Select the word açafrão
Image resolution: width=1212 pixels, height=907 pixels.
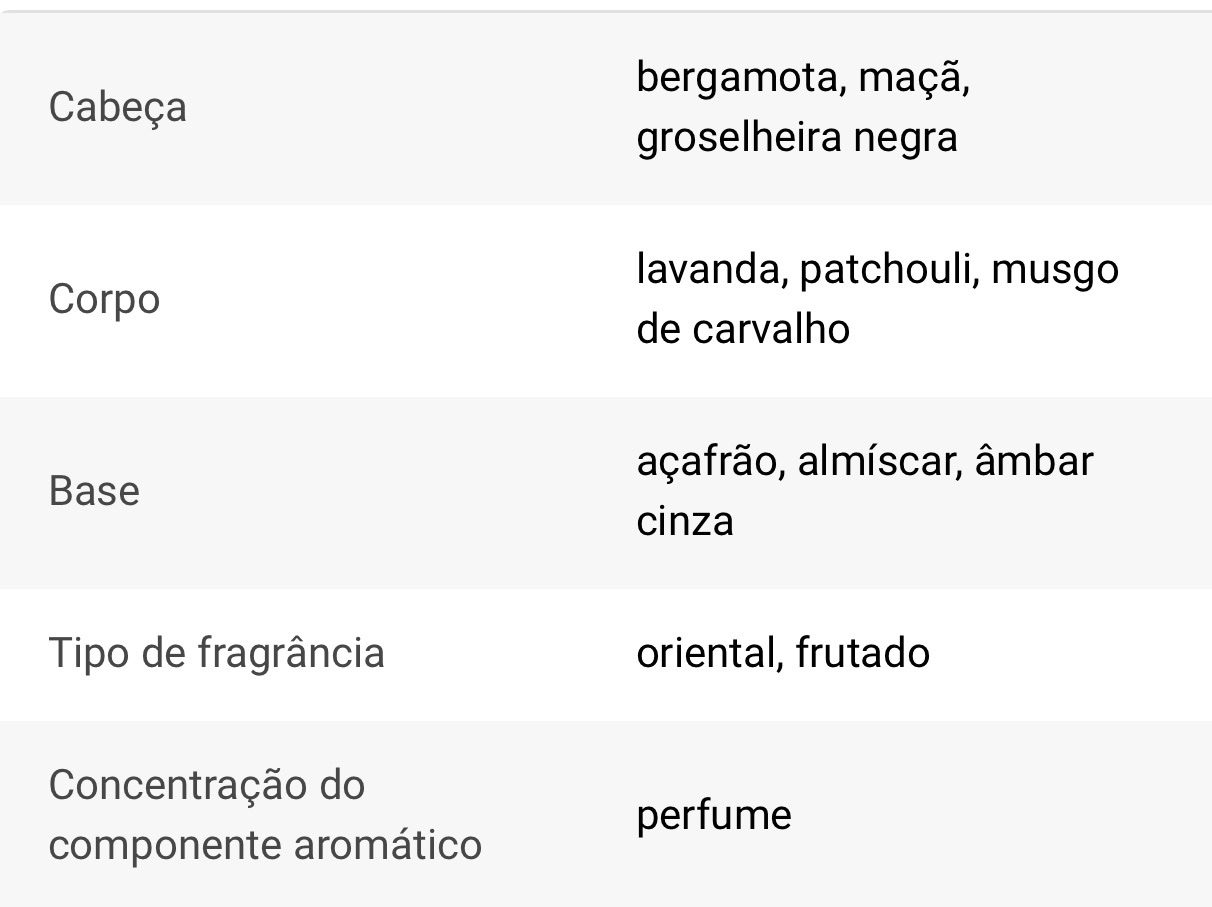(709, 462)
